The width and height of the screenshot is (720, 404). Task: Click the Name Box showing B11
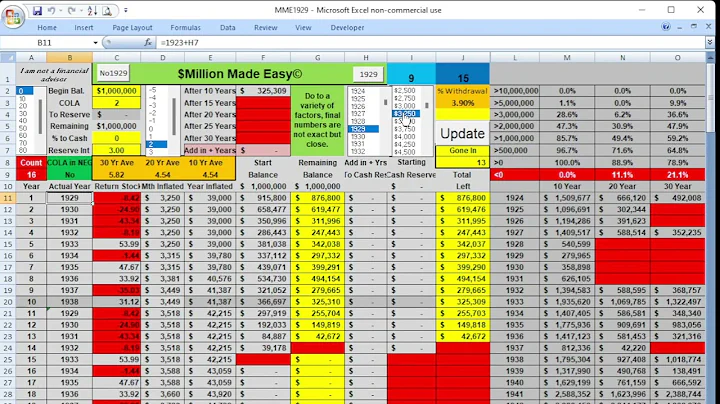[46, 43]
